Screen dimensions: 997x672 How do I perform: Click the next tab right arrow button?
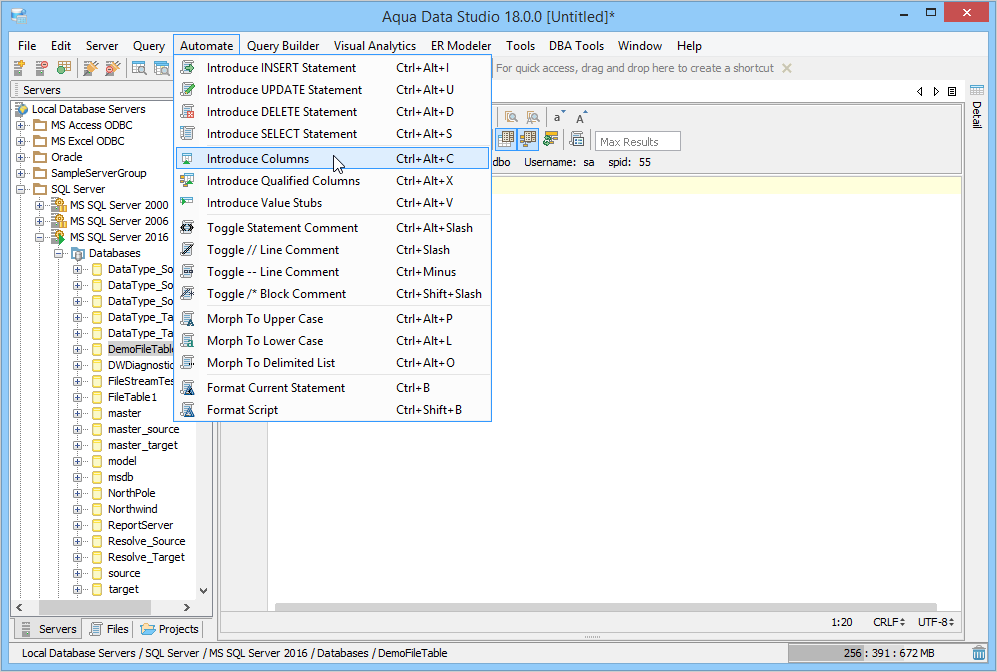tap(936, 92)
